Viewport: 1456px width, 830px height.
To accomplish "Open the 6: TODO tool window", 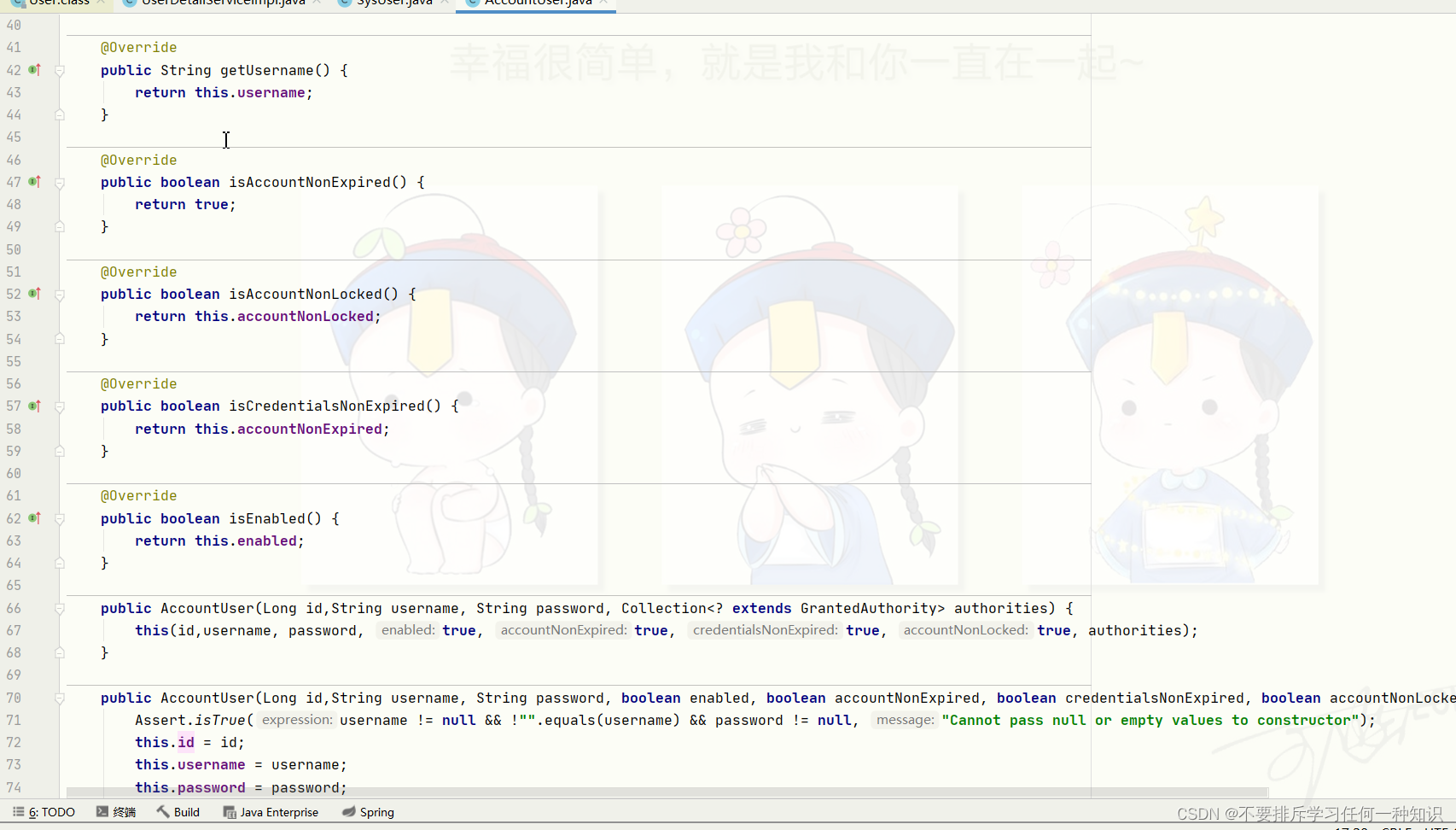I will point(44,812).
